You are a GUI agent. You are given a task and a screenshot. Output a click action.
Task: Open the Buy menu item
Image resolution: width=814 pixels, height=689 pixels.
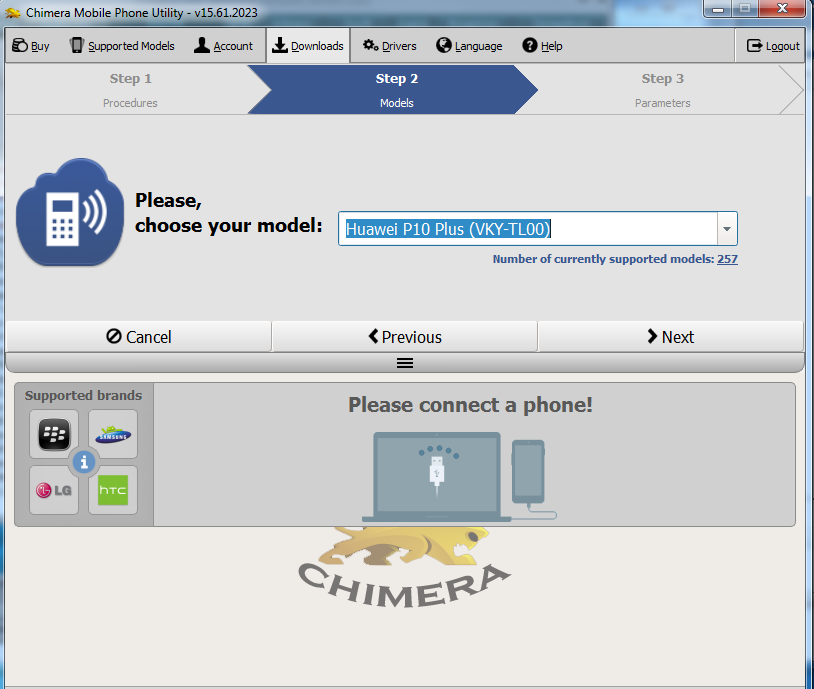(x=31, y=46)
